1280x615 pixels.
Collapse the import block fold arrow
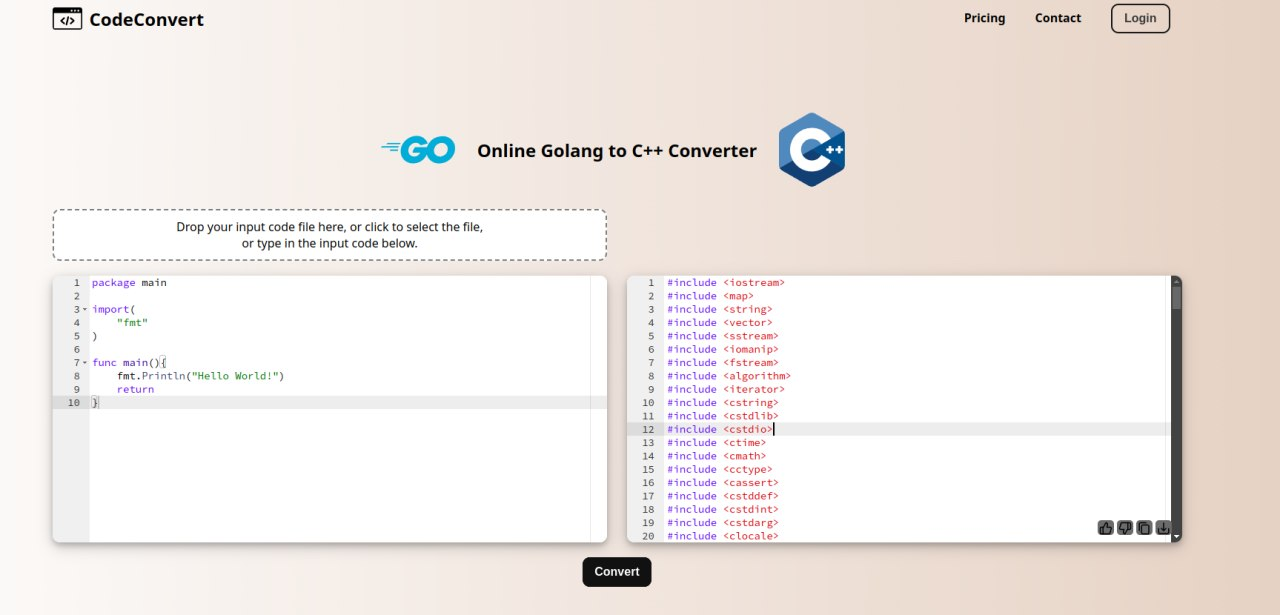[x=84, y=310]
